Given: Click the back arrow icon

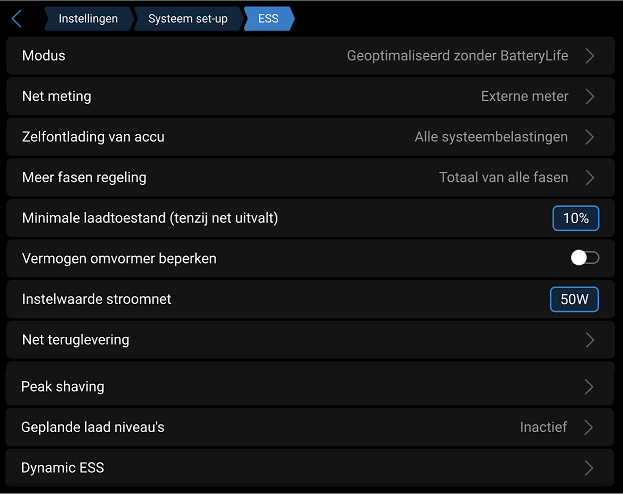Looking at the screenshot, I should pyautogui.click(x=17, y=18).
